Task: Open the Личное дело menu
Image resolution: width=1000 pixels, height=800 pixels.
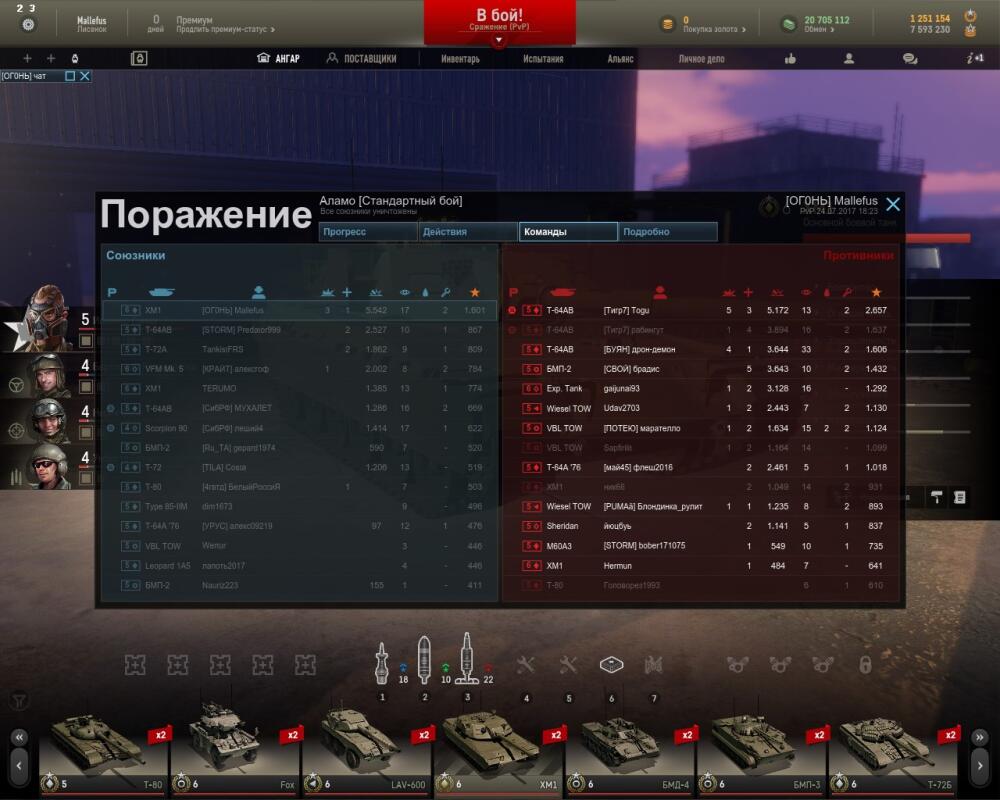Action: 702,59
